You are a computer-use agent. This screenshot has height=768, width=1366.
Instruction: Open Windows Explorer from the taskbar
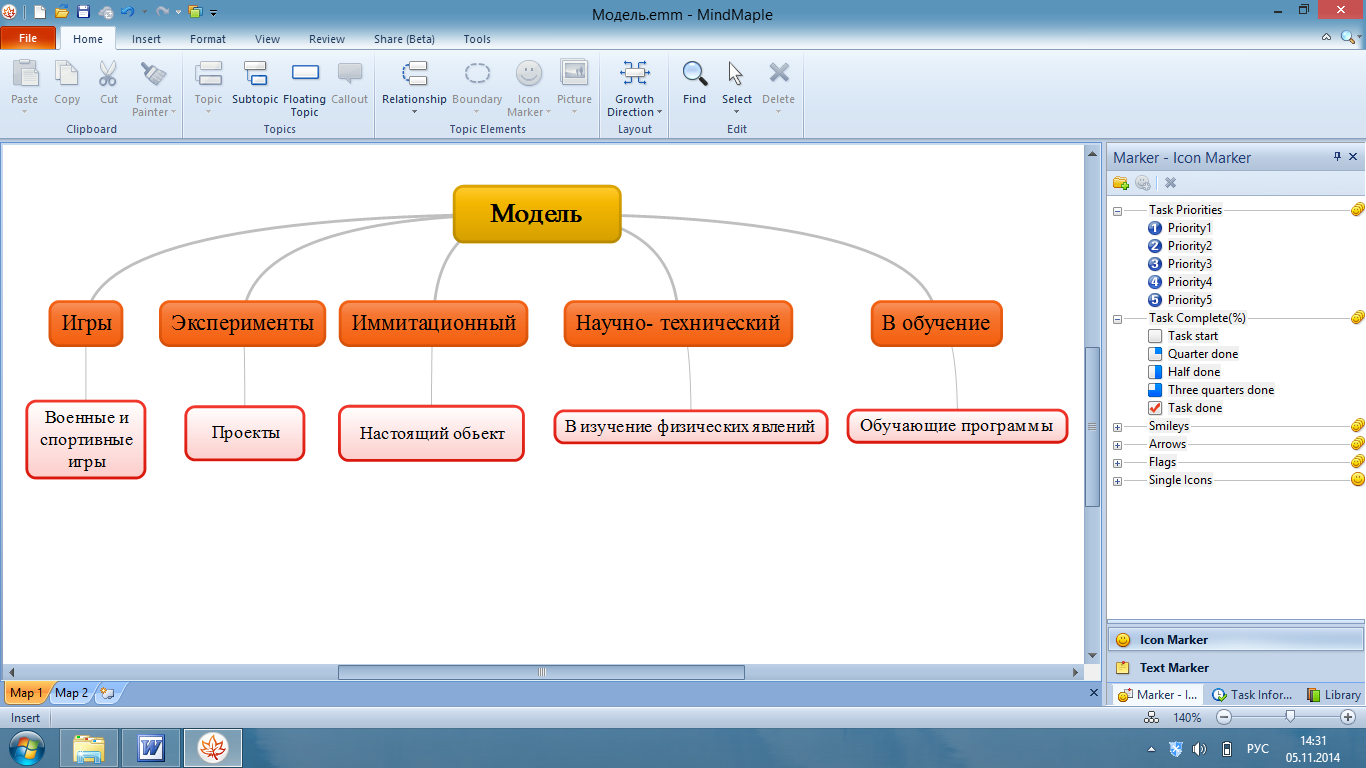[x=89, y=748]
